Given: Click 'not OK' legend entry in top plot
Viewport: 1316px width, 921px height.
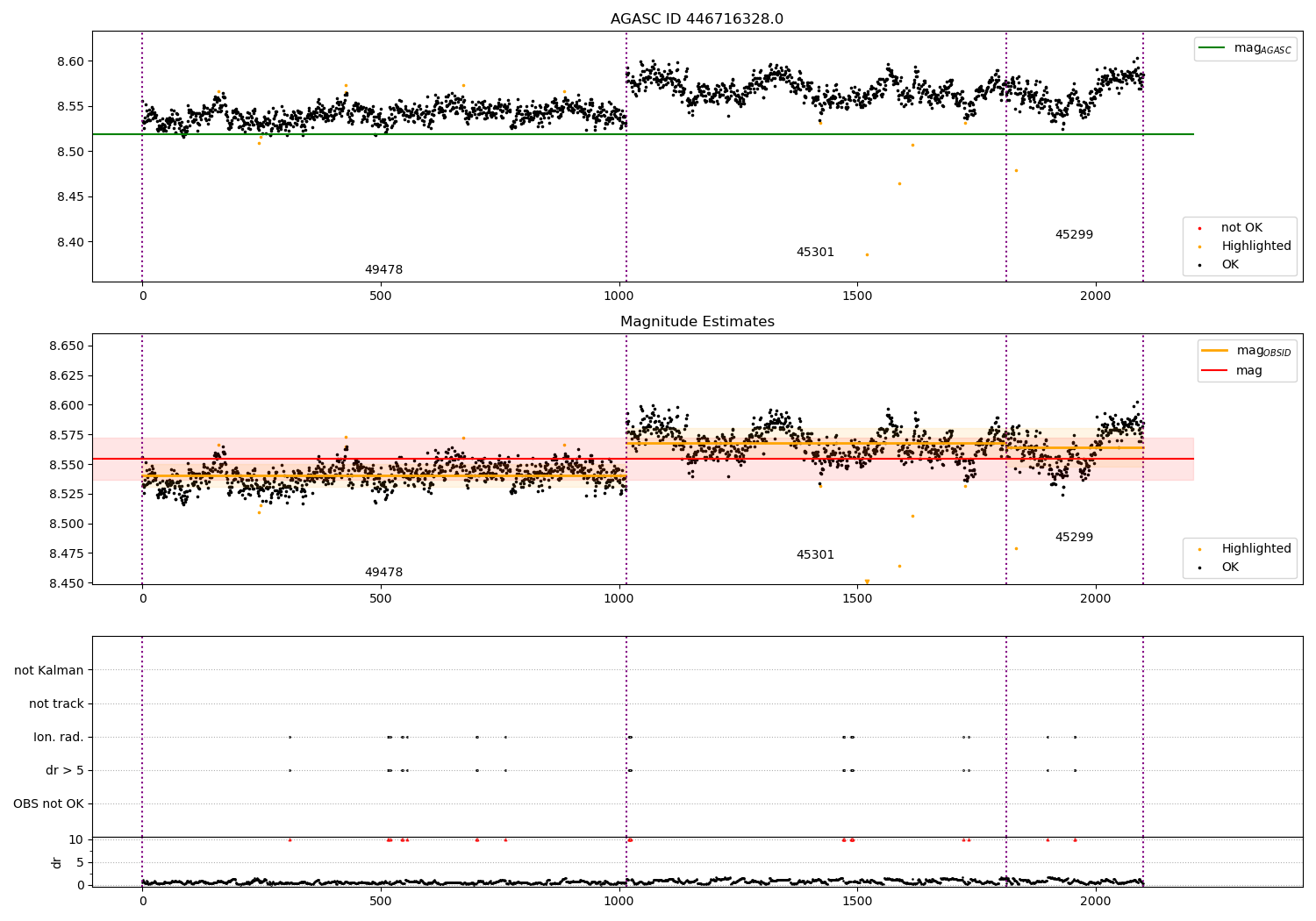Looking at the screenshot, I should [x=1241, y=228].
